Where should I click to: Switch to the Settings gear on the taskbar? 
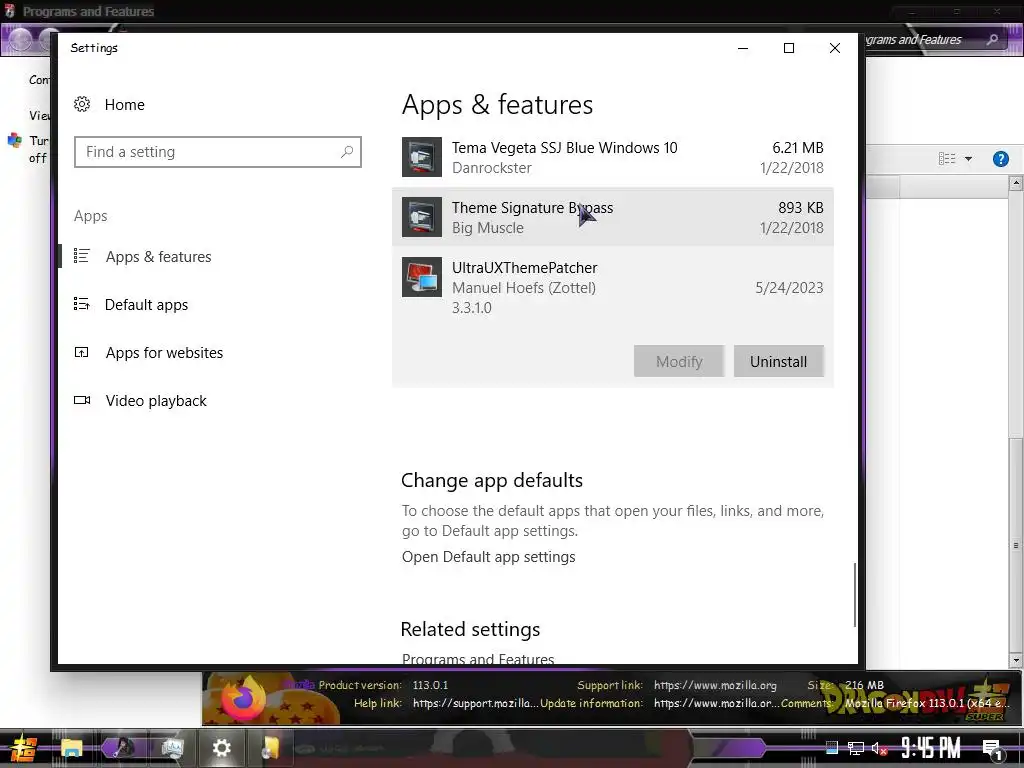[221, 748]
